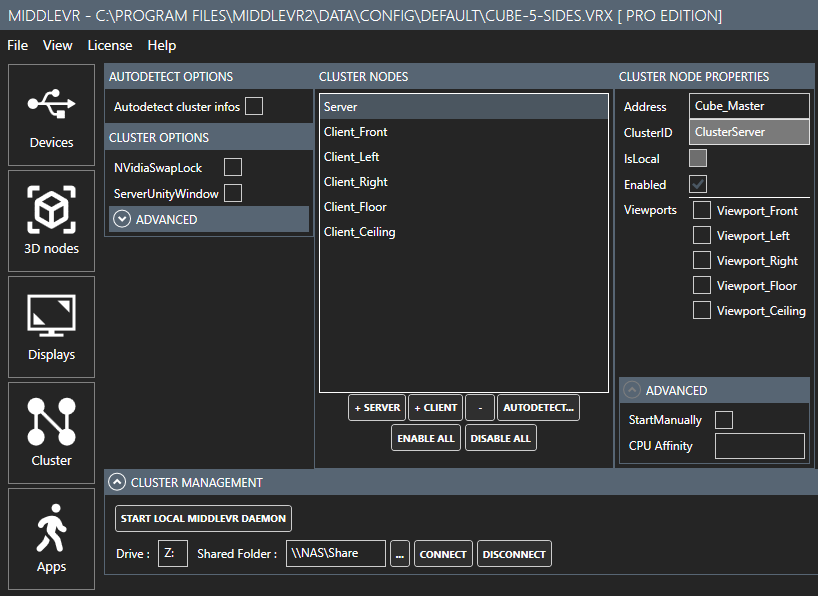Viewport: 818px width, 596px height.
Task: Toggle the NVidiaSwapLock checkbox
Action: 233,168
